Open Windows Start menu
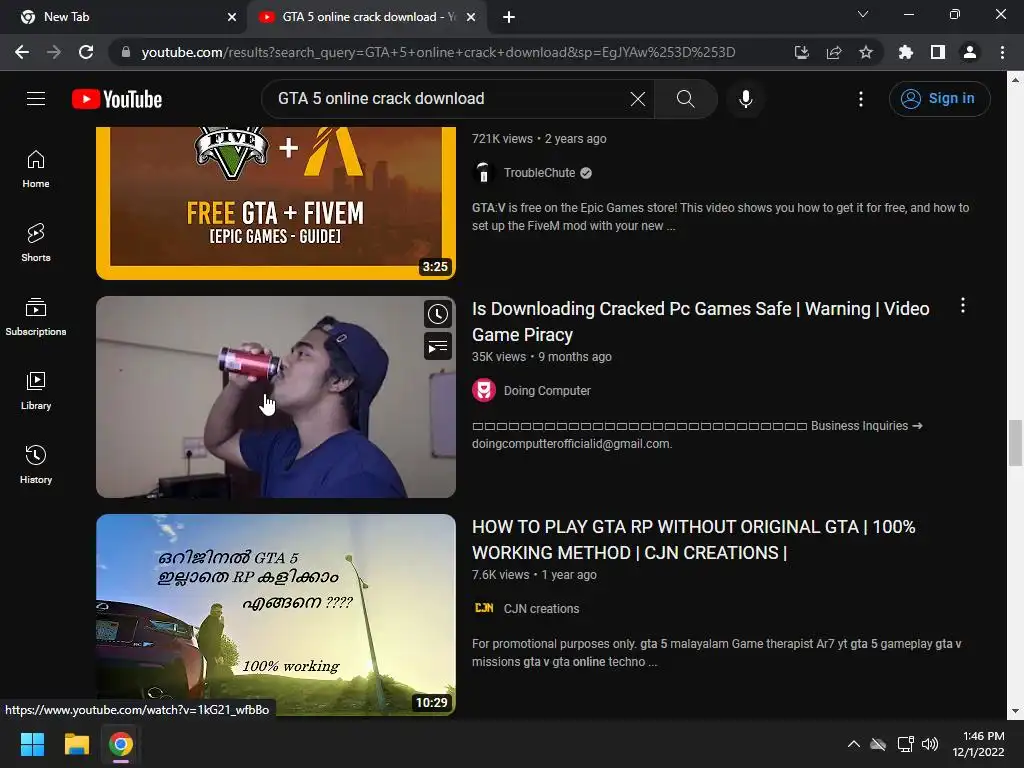 coord(32,744)
